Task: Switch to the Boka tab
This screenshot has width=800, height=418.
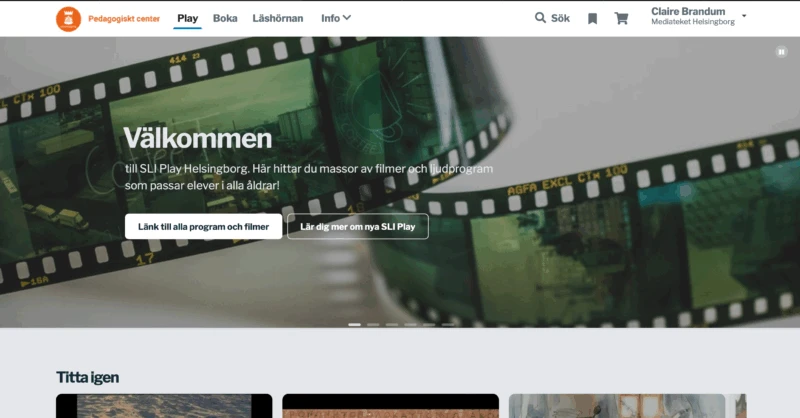Action: click(225, 18)
